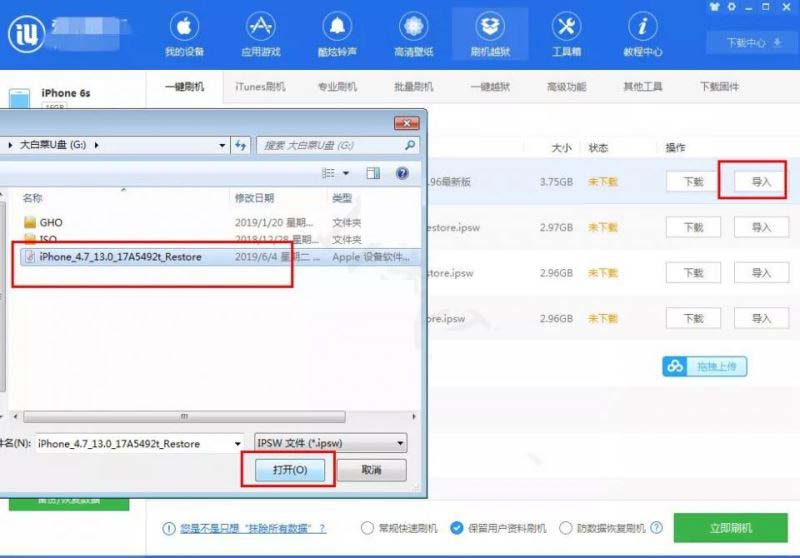Screen dimensions: 800x558
Task: Switch to 高级功能 tab
Action: pos(566,87)
